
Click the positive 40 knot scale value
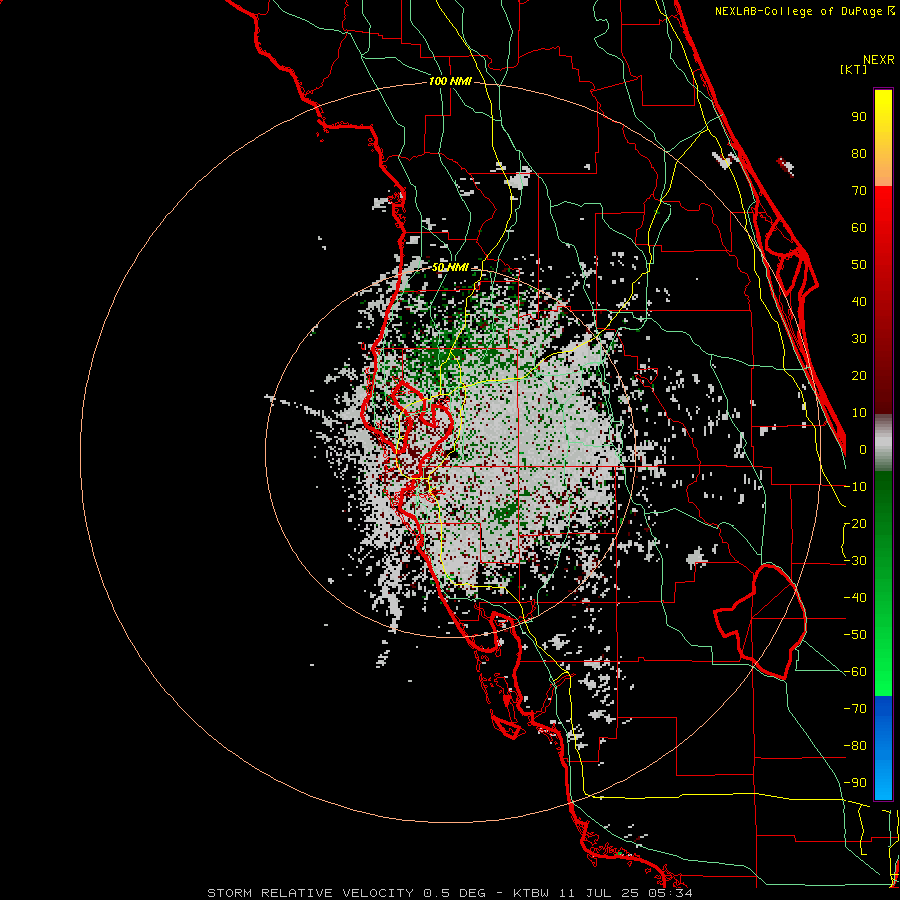pos(859,302)
